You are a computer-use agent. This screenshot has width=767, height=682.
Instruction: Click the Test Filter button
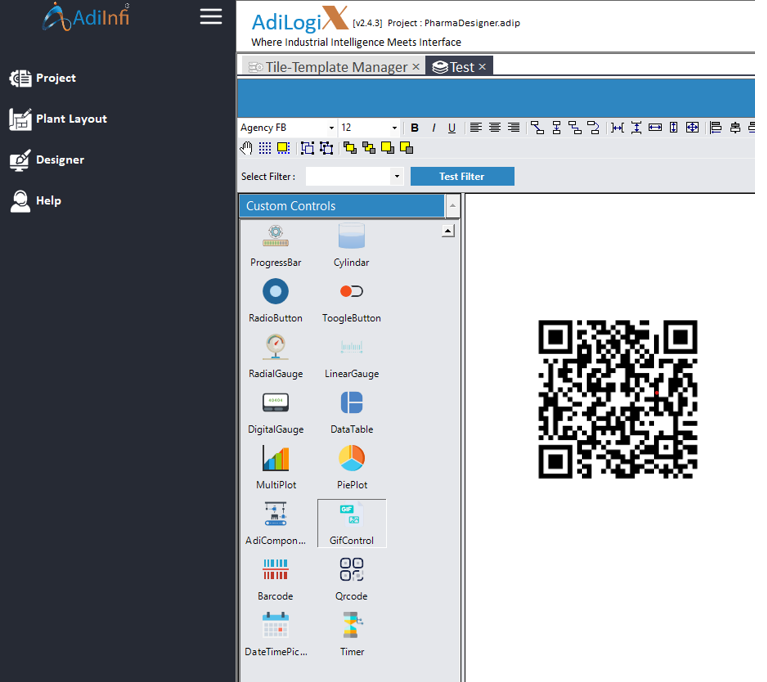click(x=462, y=177)
